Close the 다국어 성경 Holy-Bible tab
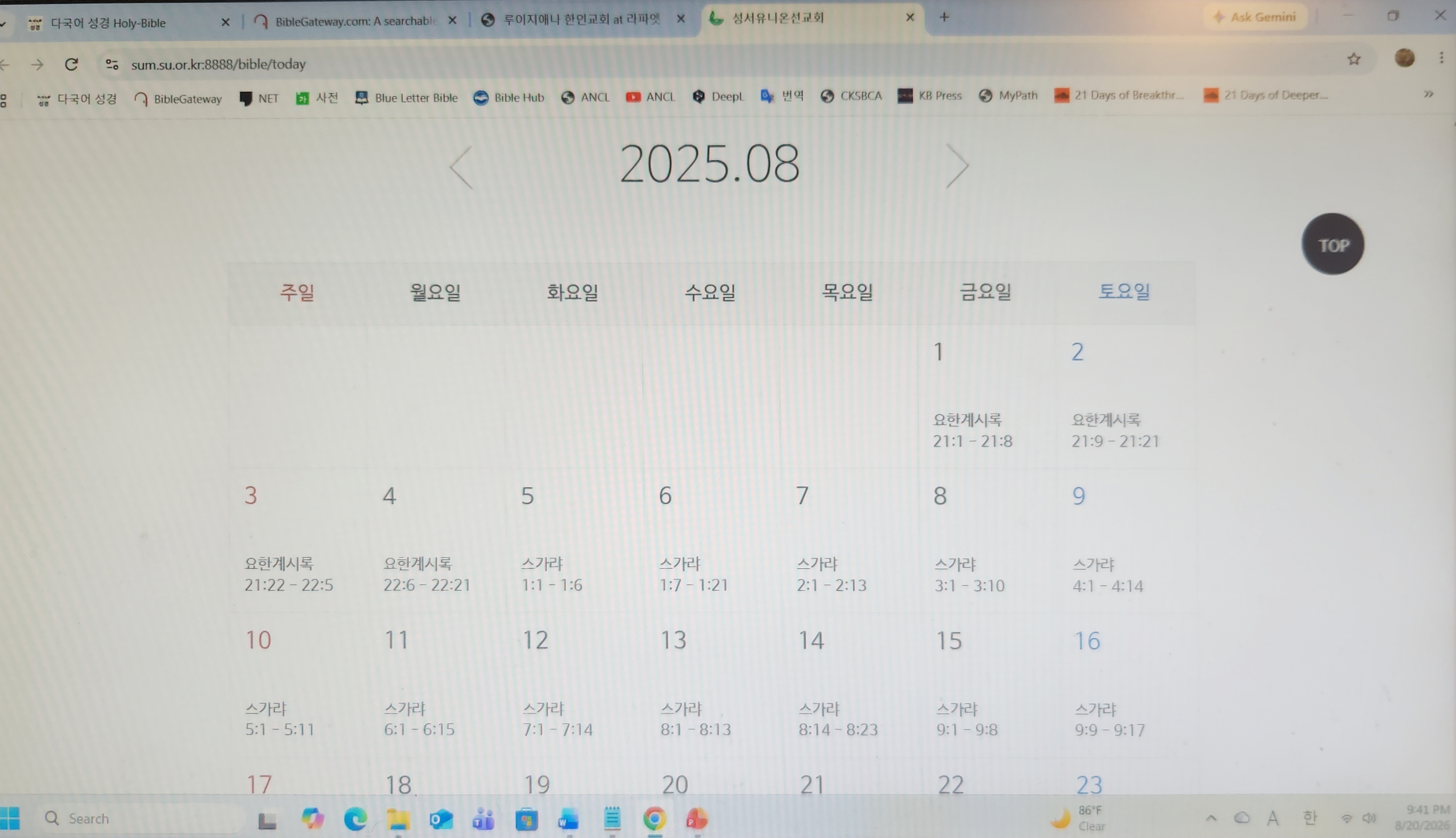This screenshot has height=838, width=1456. pos(225,23)
